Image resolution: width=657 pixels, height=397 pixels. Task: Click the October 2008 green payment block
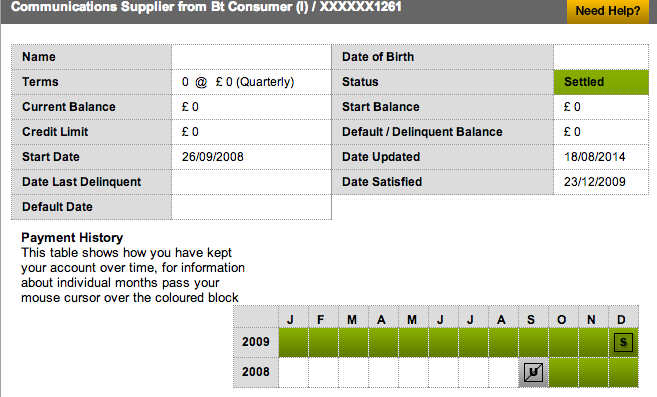coord(563,372)
